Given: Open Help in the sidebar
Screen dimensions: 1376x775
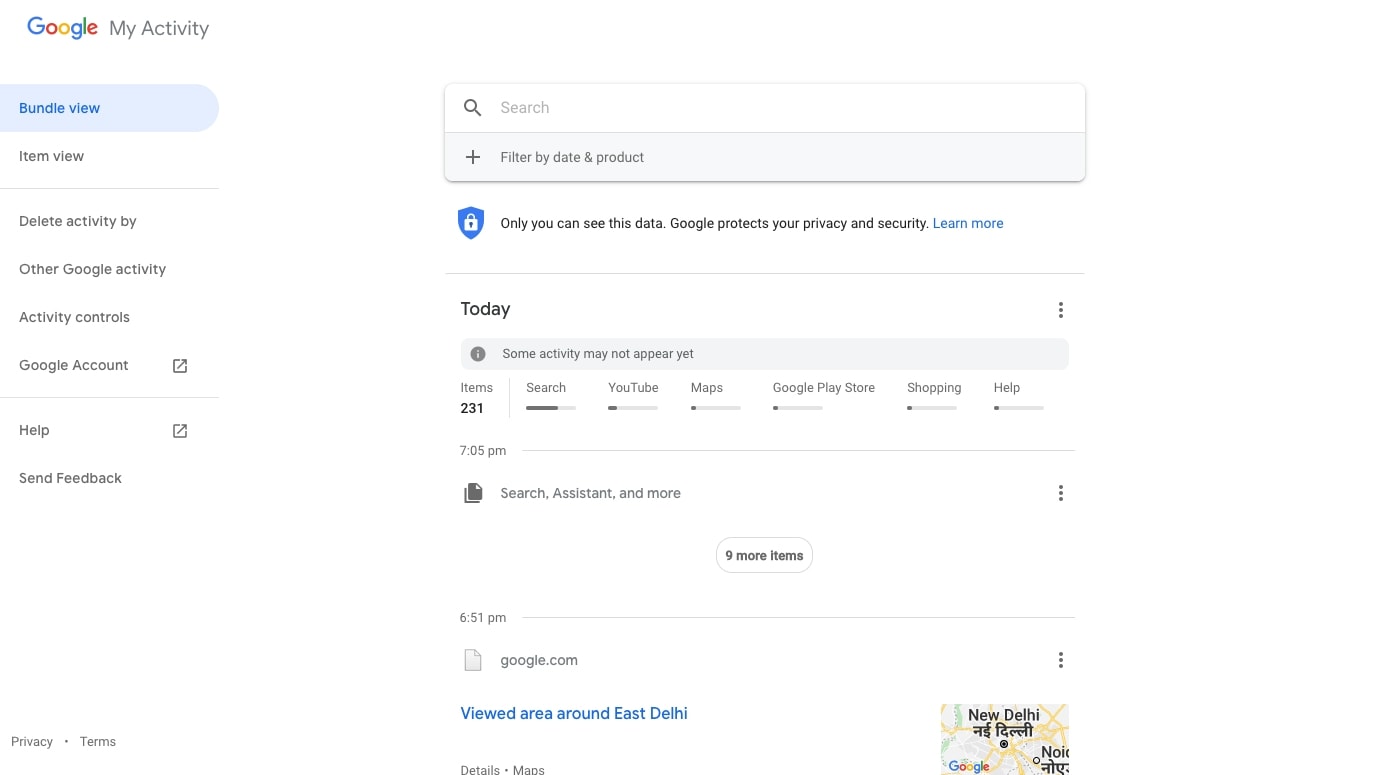Looking at the screenshot, I should [109, 430].
